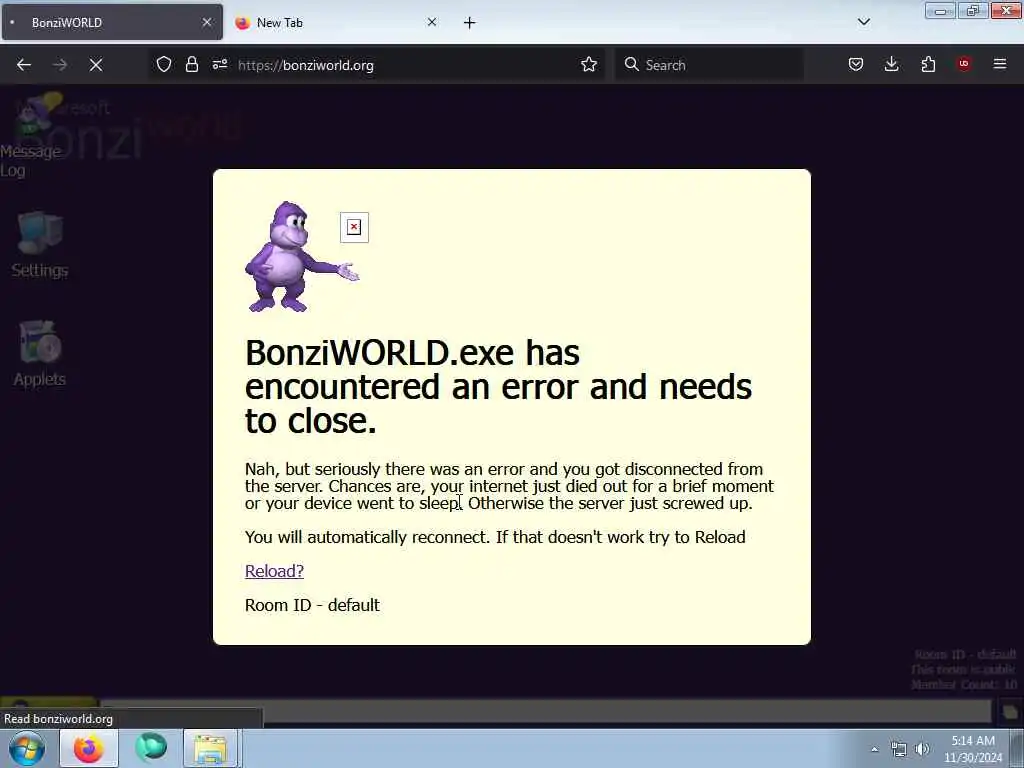Open the tracking protection shield icon

[164, 65]
